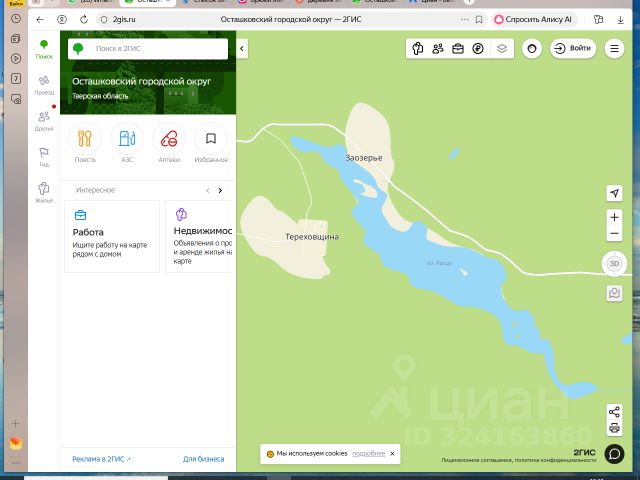Open the Избранное bookmarks category
640x480 pixels.
coord(211,143)
